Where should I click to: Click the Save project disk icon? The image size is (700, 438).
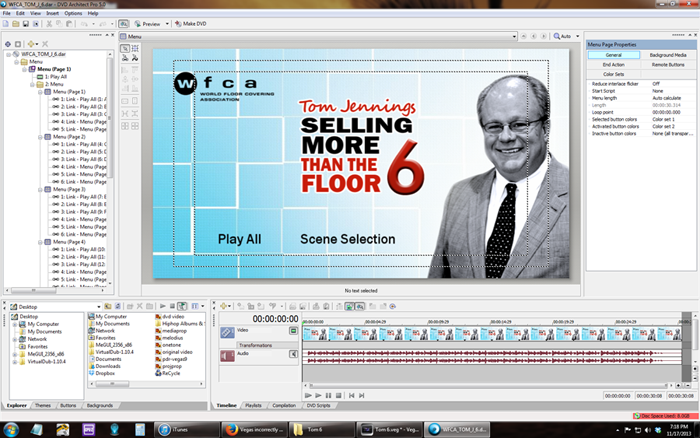[x=25, y=24]
